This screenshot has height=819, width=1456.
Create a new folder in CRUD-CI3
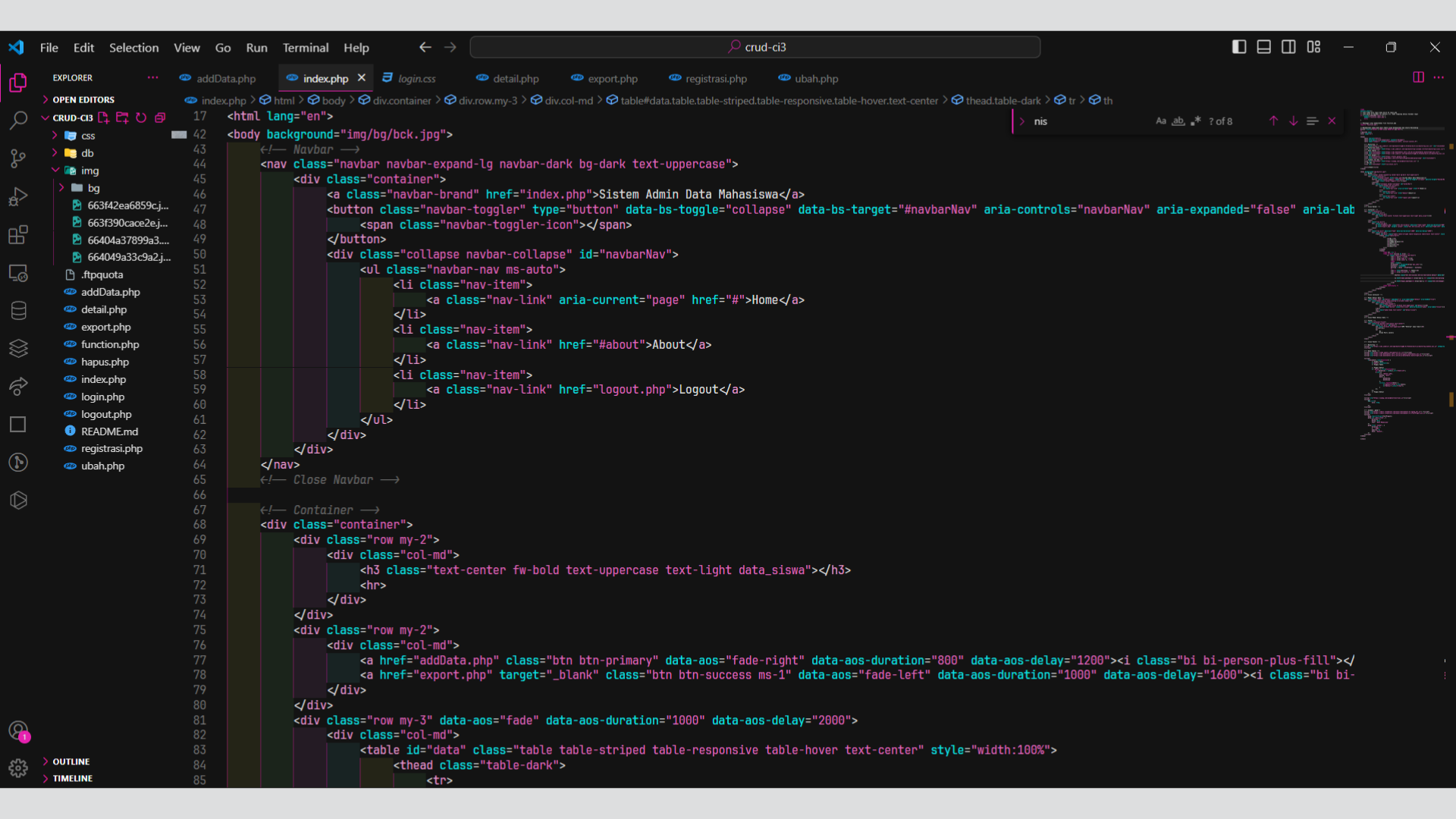[x=122, y=118]
